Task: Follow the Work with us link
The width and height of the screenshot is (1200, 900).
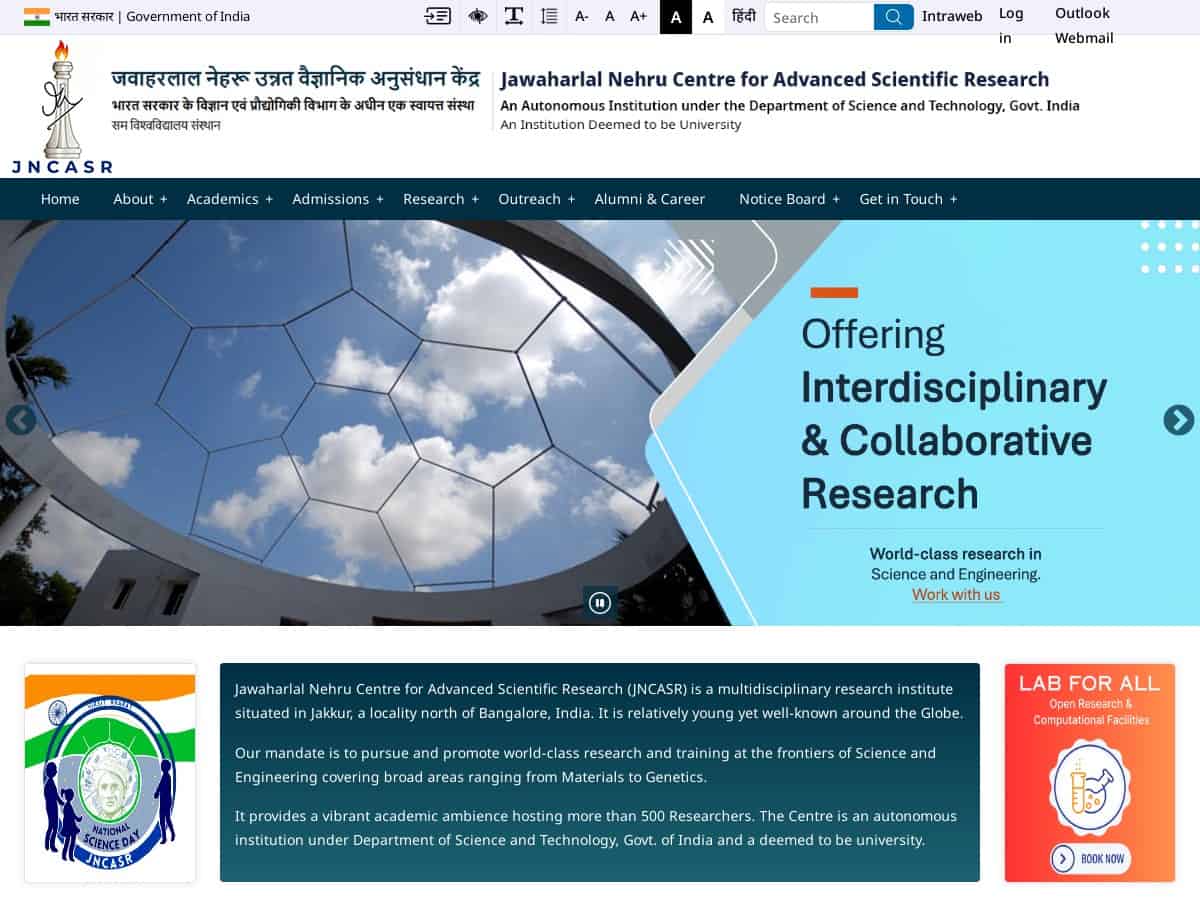Action: 956,594
